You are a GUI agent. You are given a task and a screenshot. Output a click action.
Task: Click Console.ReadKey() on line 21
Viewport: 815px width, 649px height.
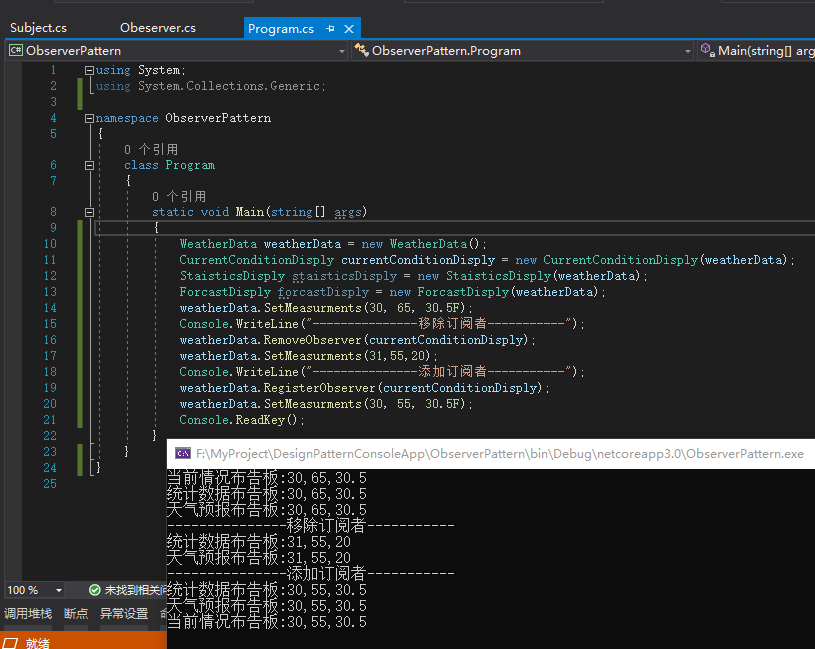point(238,420)
